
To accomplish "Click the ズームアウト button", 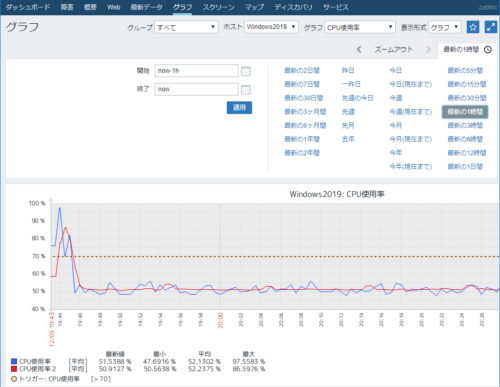I will pyautogui.click(x=394, y=50).
